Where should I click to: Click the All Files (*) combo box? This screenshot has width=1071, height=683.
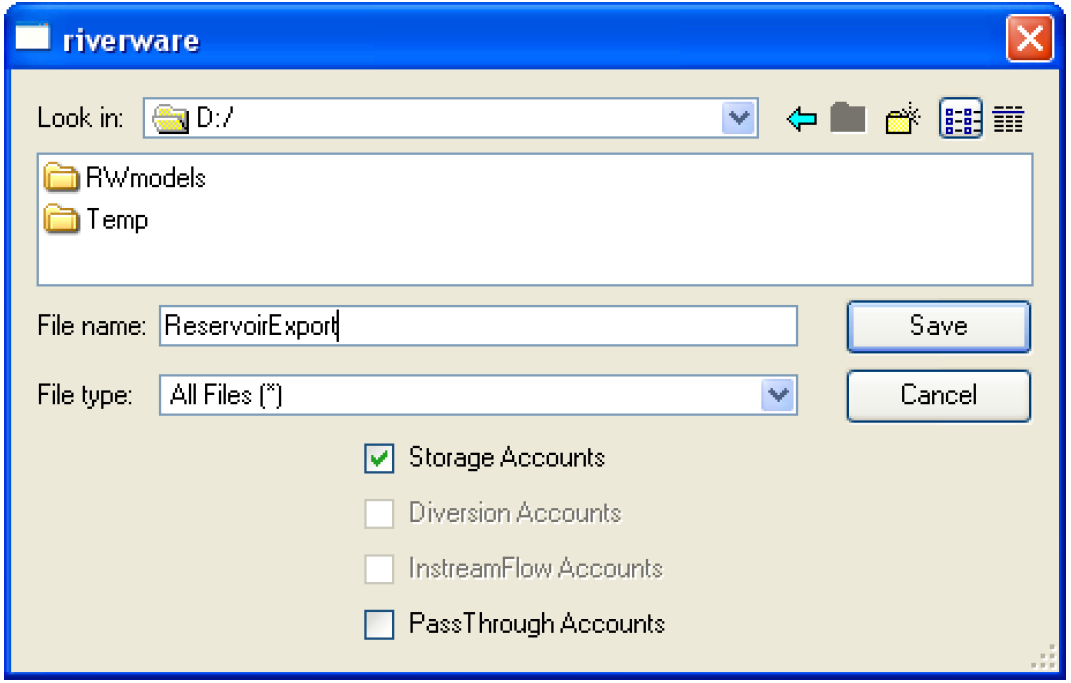tap(460, 395)
